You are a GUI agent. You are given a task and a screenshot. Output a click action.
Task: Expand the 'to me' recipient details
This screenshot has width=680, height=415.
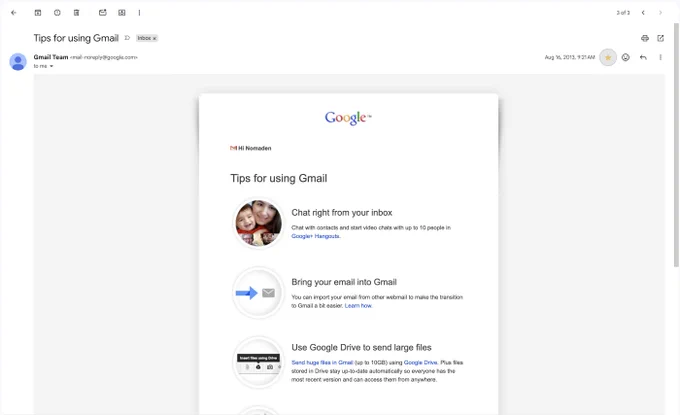[51, 66]
